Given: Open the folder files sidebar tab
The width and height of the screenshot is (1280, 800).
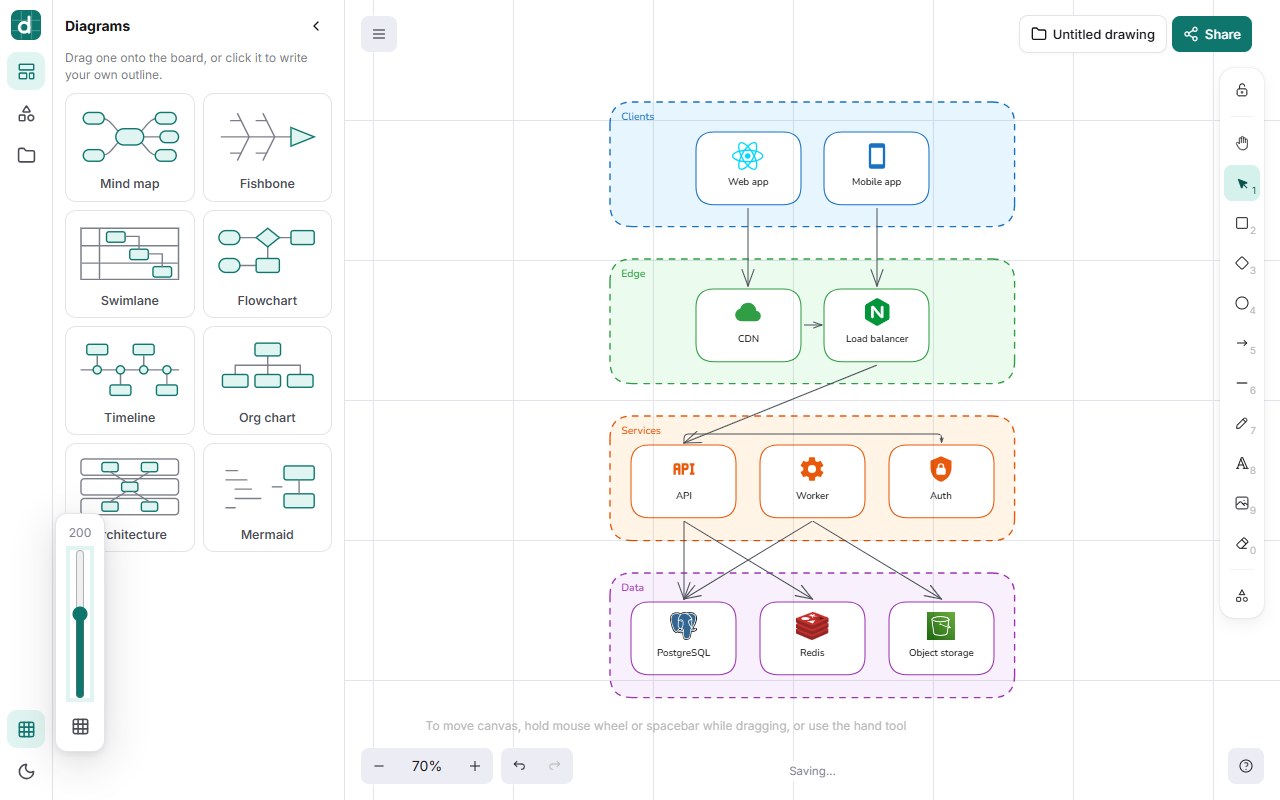Looking at the screenshot, I should pyautogui.click(x=26, y=155).
